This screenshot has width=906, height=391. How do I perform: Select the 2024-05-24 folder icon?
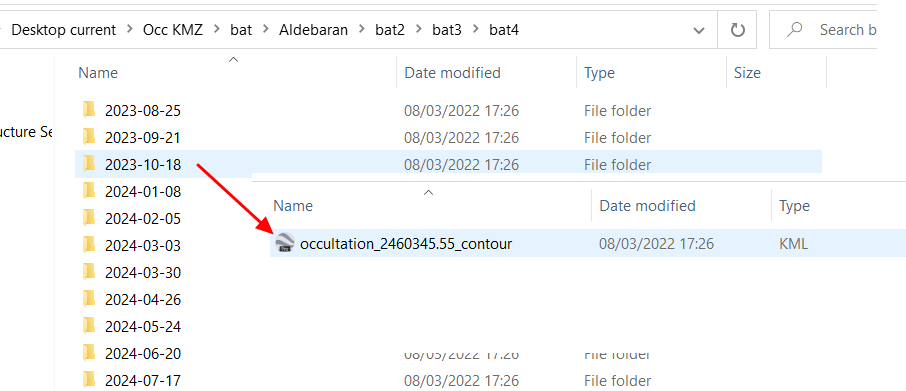point(88,326)
